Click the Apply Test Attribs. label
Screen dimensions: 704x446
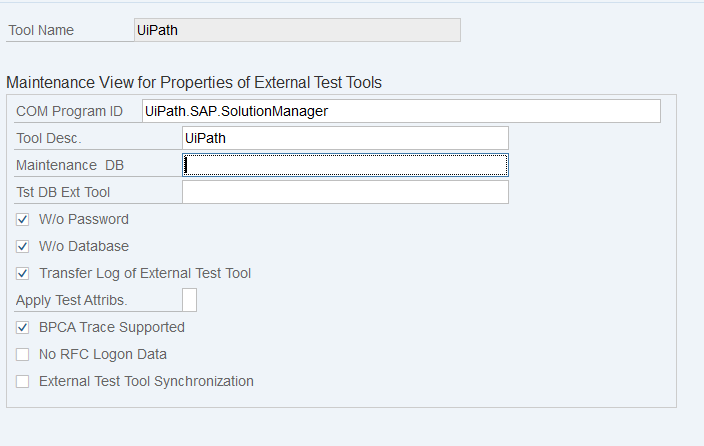[74, 300]
